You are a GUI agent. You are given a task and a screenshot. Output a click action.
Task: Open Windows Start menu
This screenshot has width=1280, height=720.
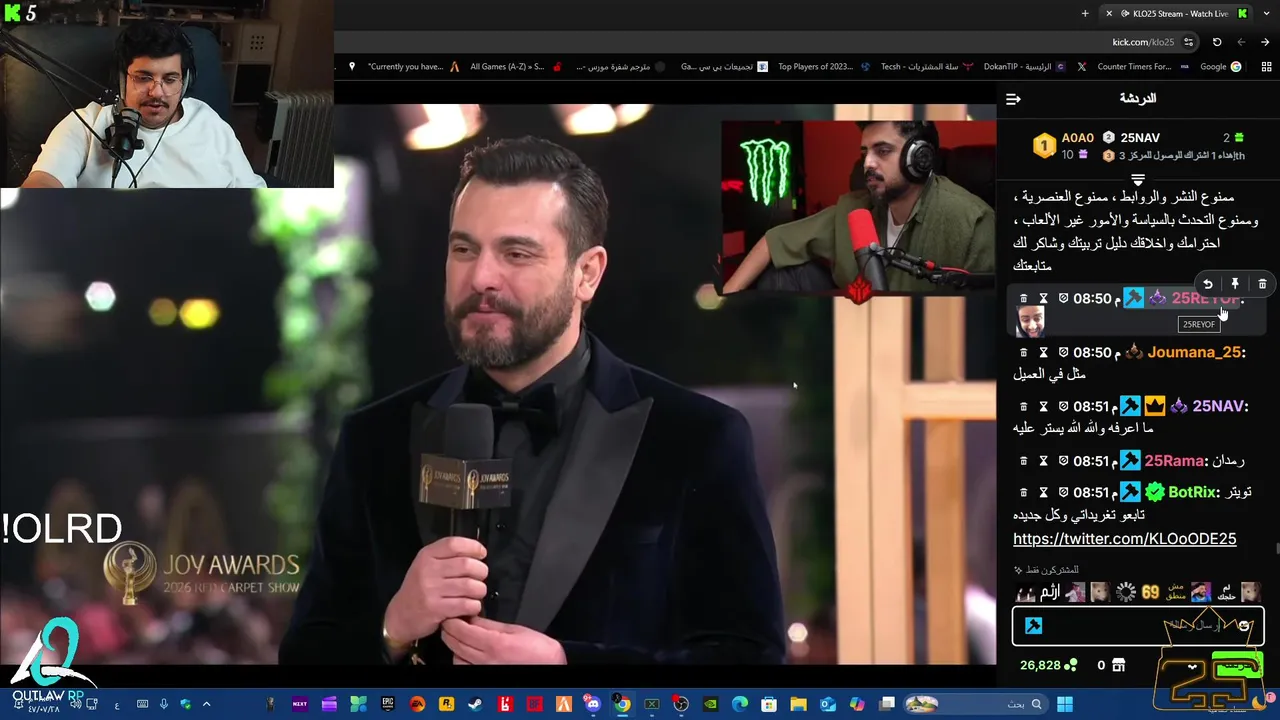click(x=1065, y=704)
